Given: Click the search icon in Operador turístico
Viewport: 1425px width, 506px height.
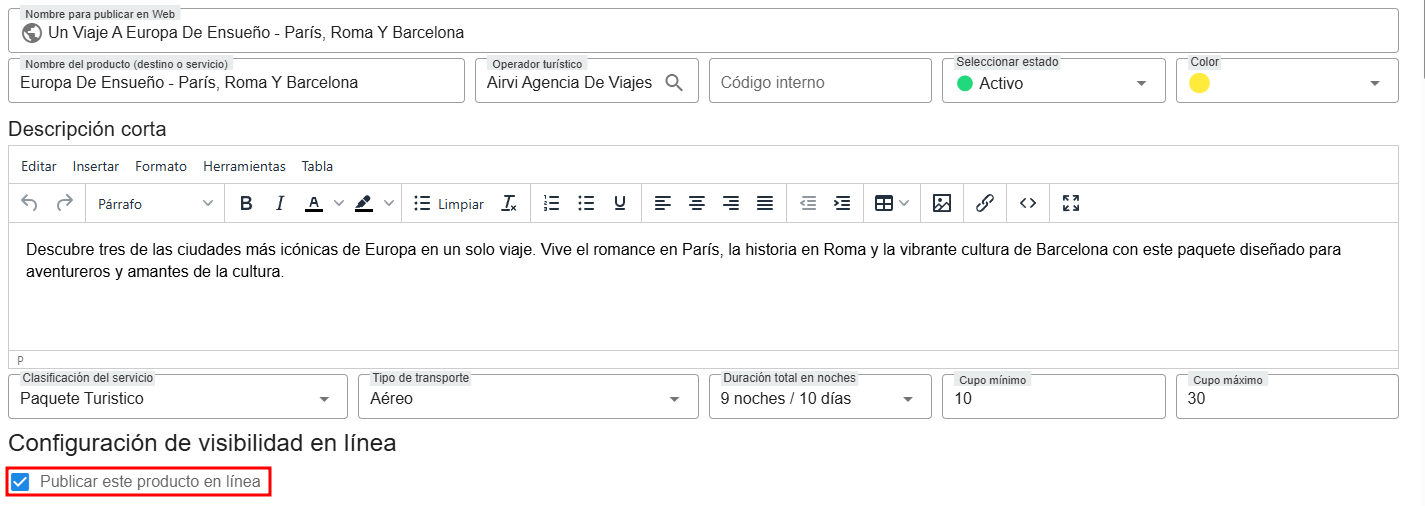Looking at the screenshot, I should tap(674, 83).
